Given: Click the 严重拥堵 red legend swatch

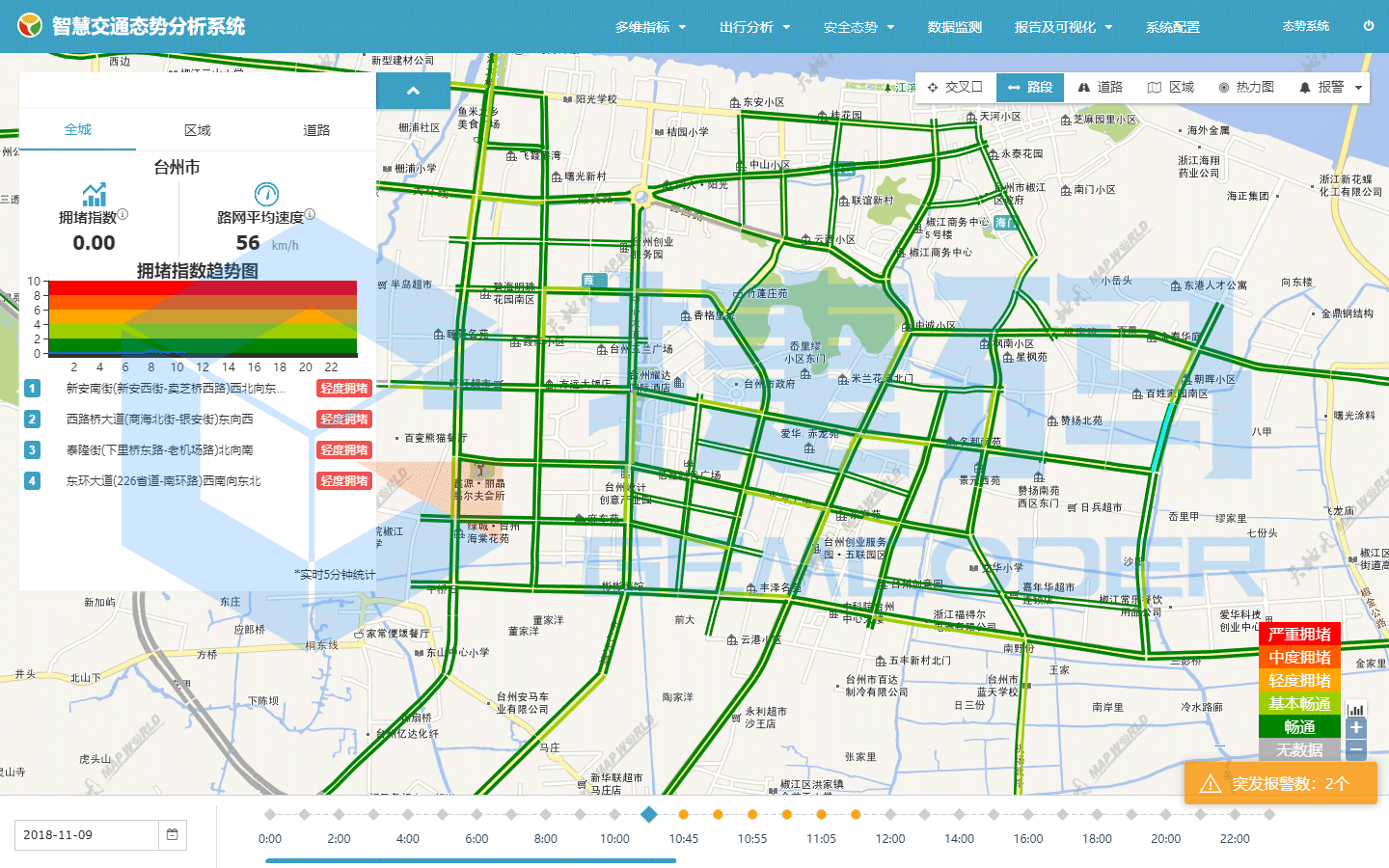Looking at the screenshot, I should pyautogui.click(x=1299, y=635).
